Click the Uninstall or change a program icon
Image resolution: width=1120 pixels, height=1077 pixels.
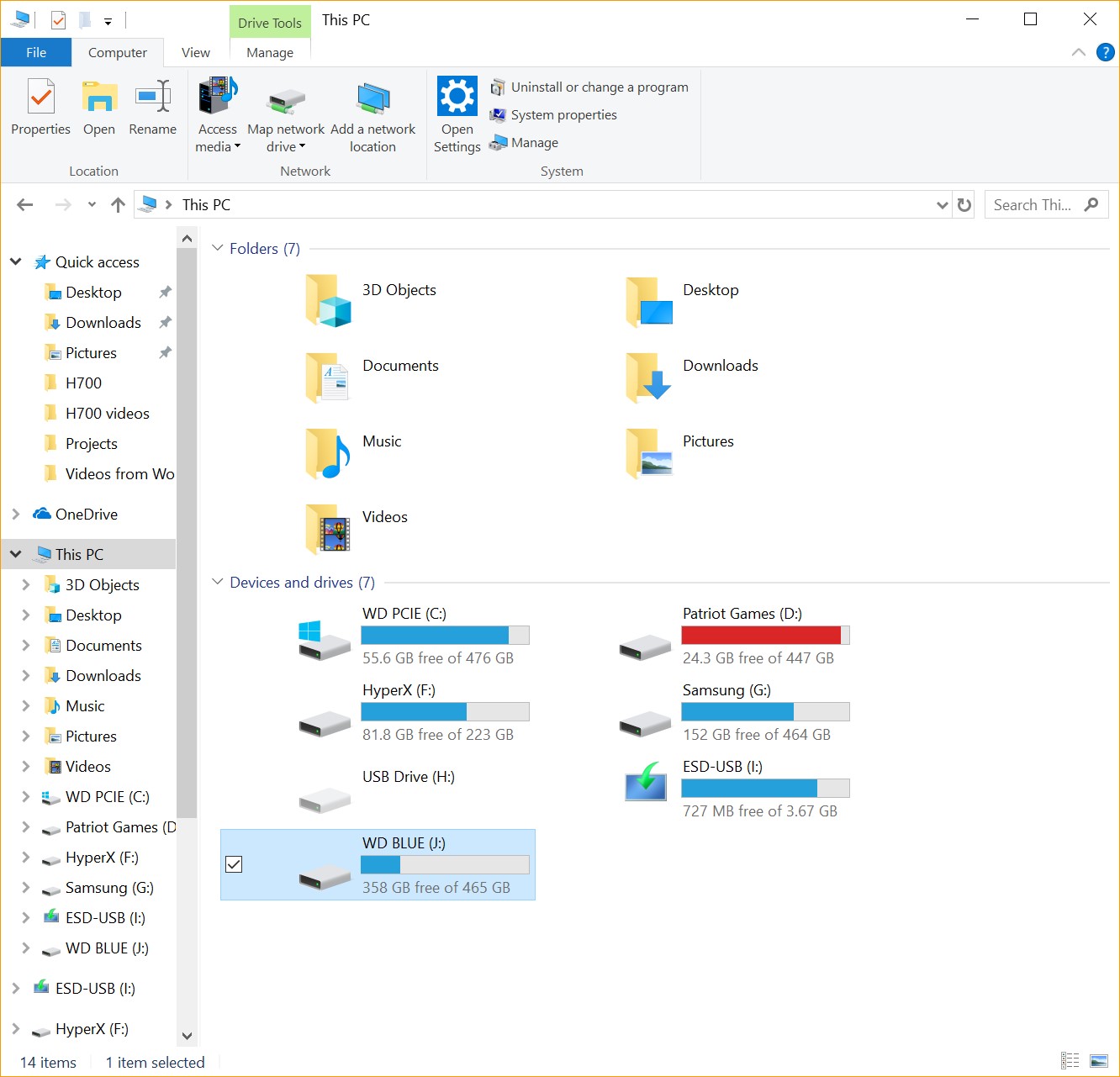pos(498,87)
